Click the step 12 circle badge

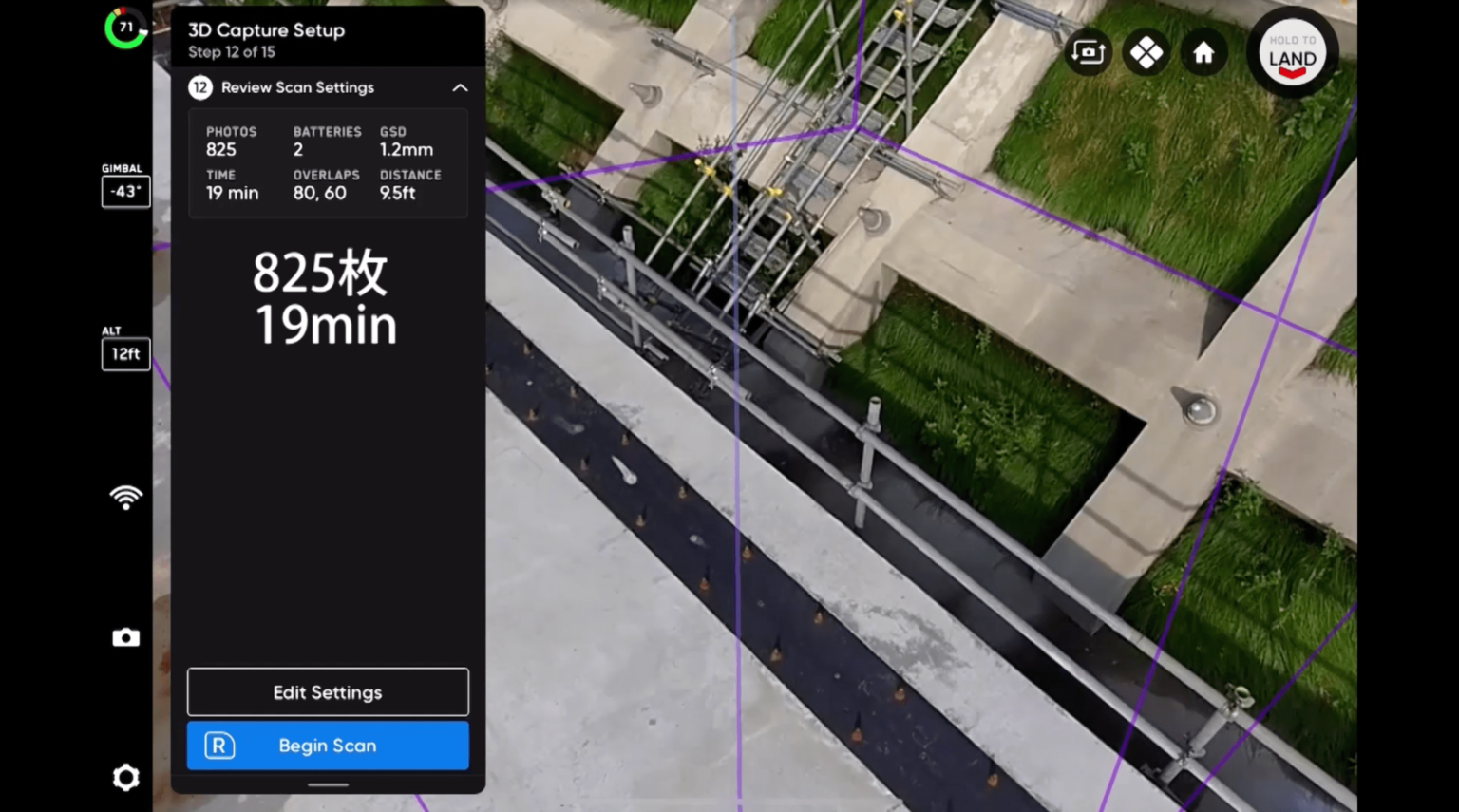point(199,87)
